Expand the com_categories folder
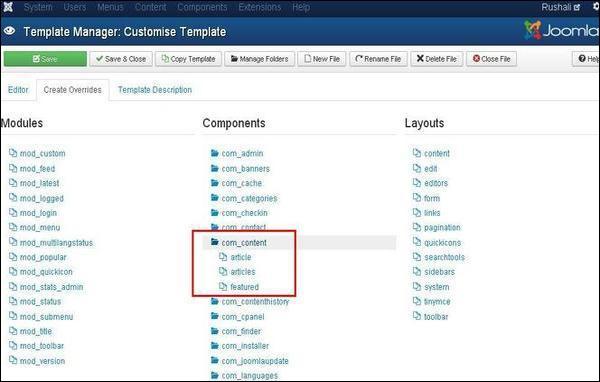The image size is (600, 382). [249, 198]
